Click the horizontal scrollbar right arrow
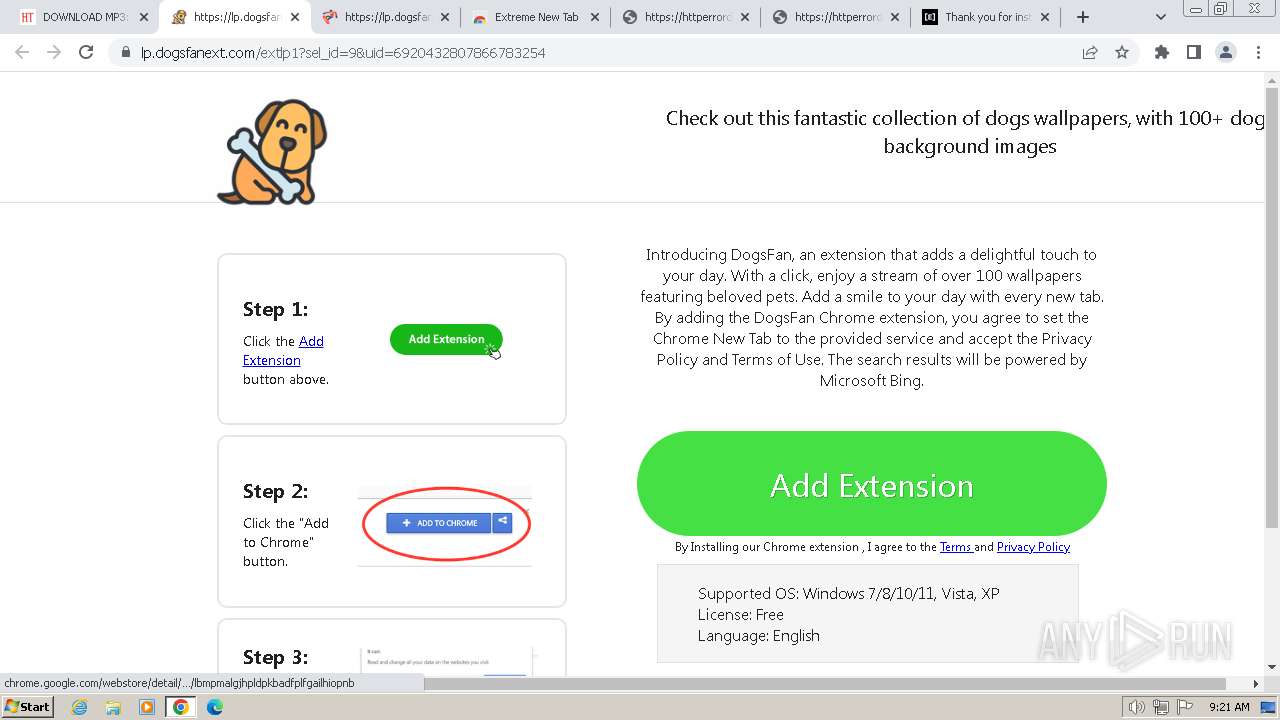This screenshot has height=720, width=1280. click(1256, 684)
